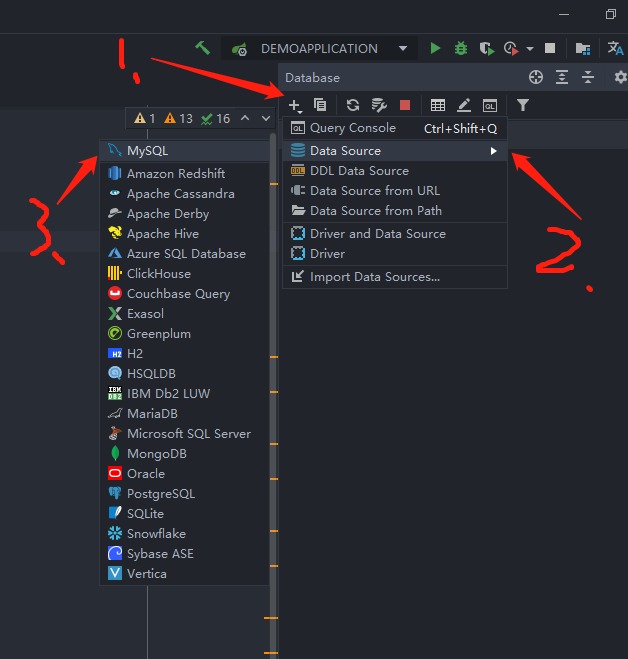Go to previous highlighted error arrow
This screenshot has height=659, width=628.
(245, 119)
